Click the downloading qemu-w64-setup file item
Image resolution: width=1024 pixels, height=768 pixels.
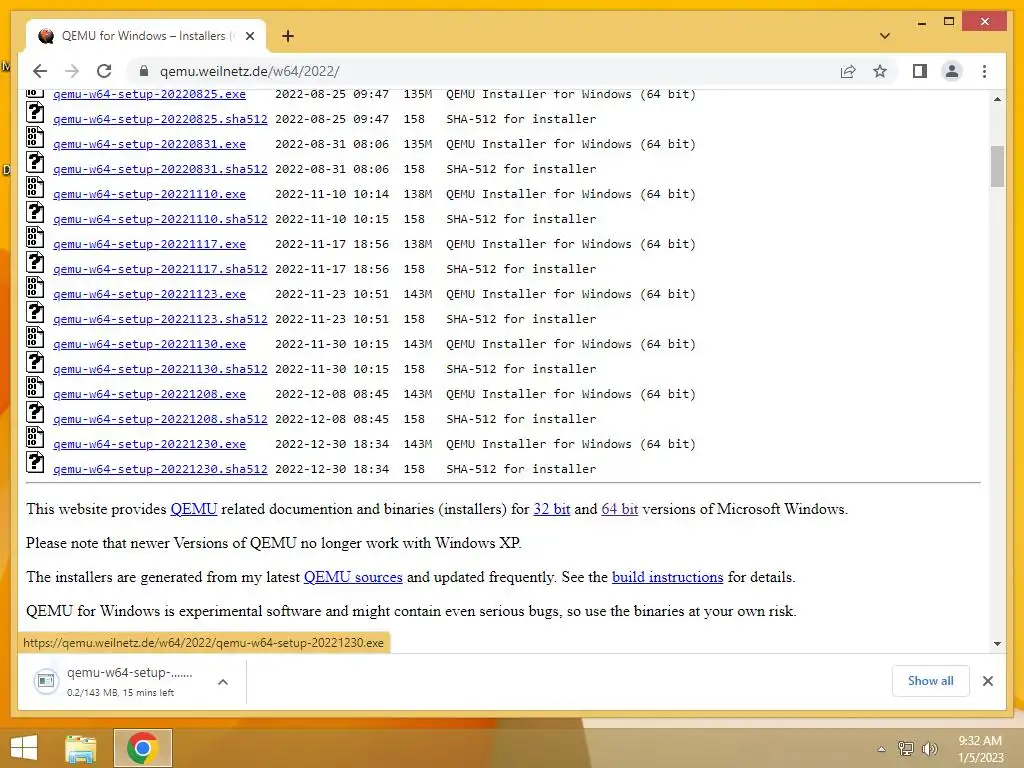click(x=118, y=681)
